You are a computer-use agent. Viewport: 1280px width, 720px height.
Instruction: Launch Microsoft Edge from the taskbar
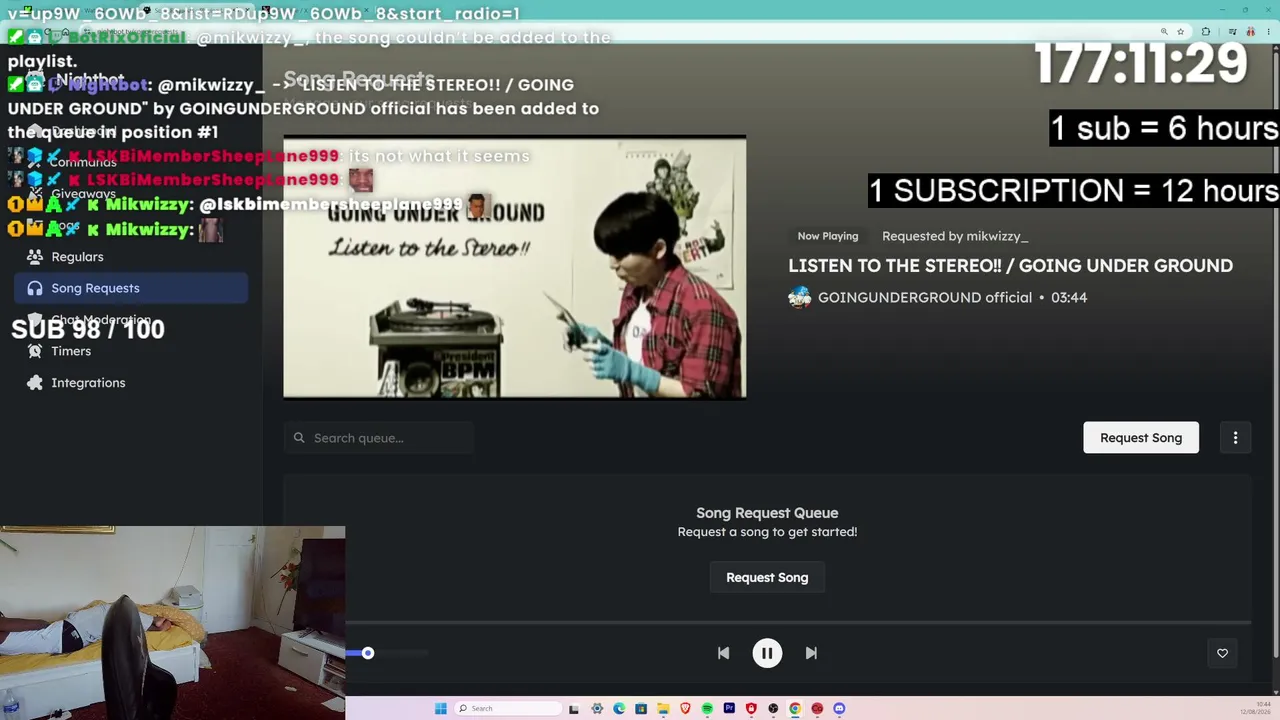click(x=619, y=709)
